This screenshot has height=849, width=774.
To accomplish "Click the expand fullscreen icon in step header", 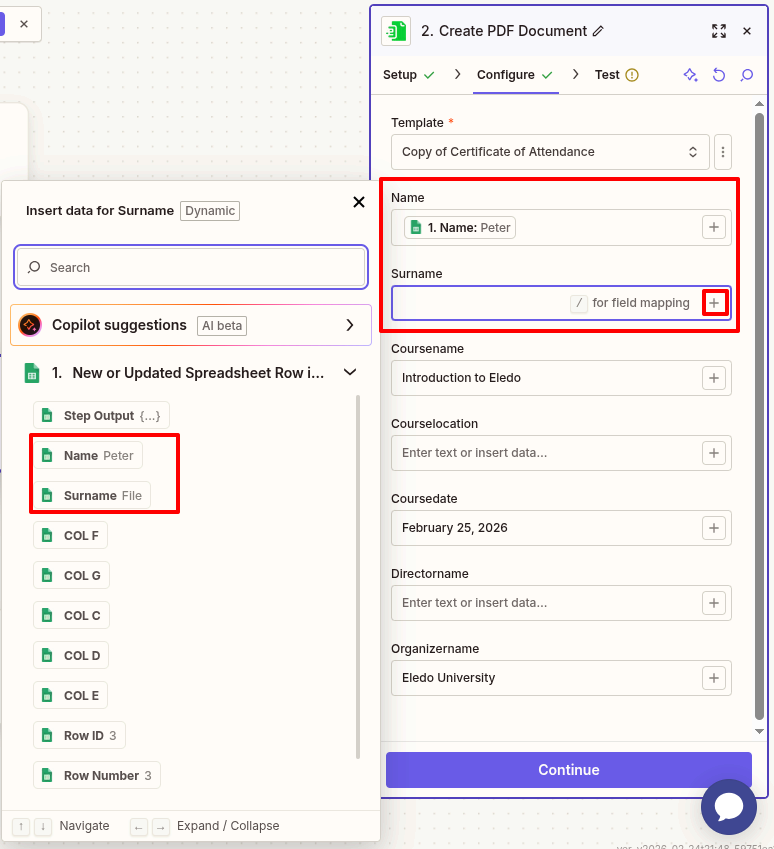I will click(x=719, y=31).
